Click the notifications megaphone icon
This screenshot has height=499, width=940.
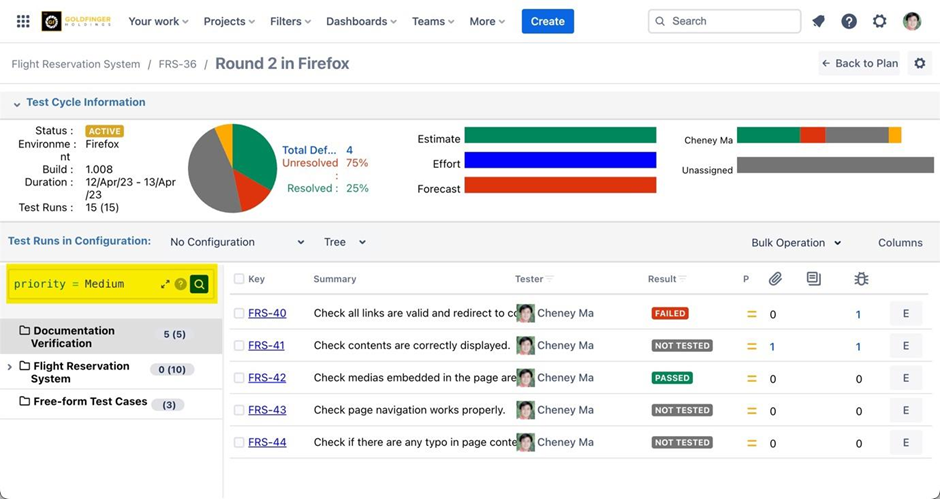click(x=818, y=21)
